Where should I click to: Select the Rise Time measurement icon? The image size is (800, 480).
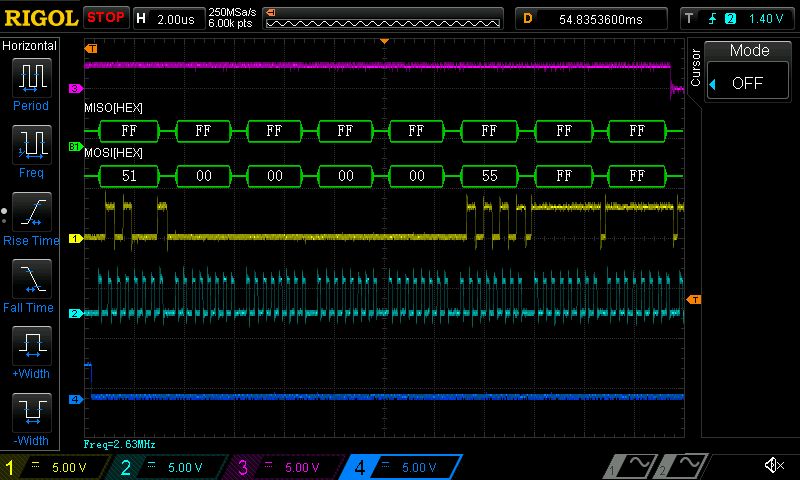32,212
